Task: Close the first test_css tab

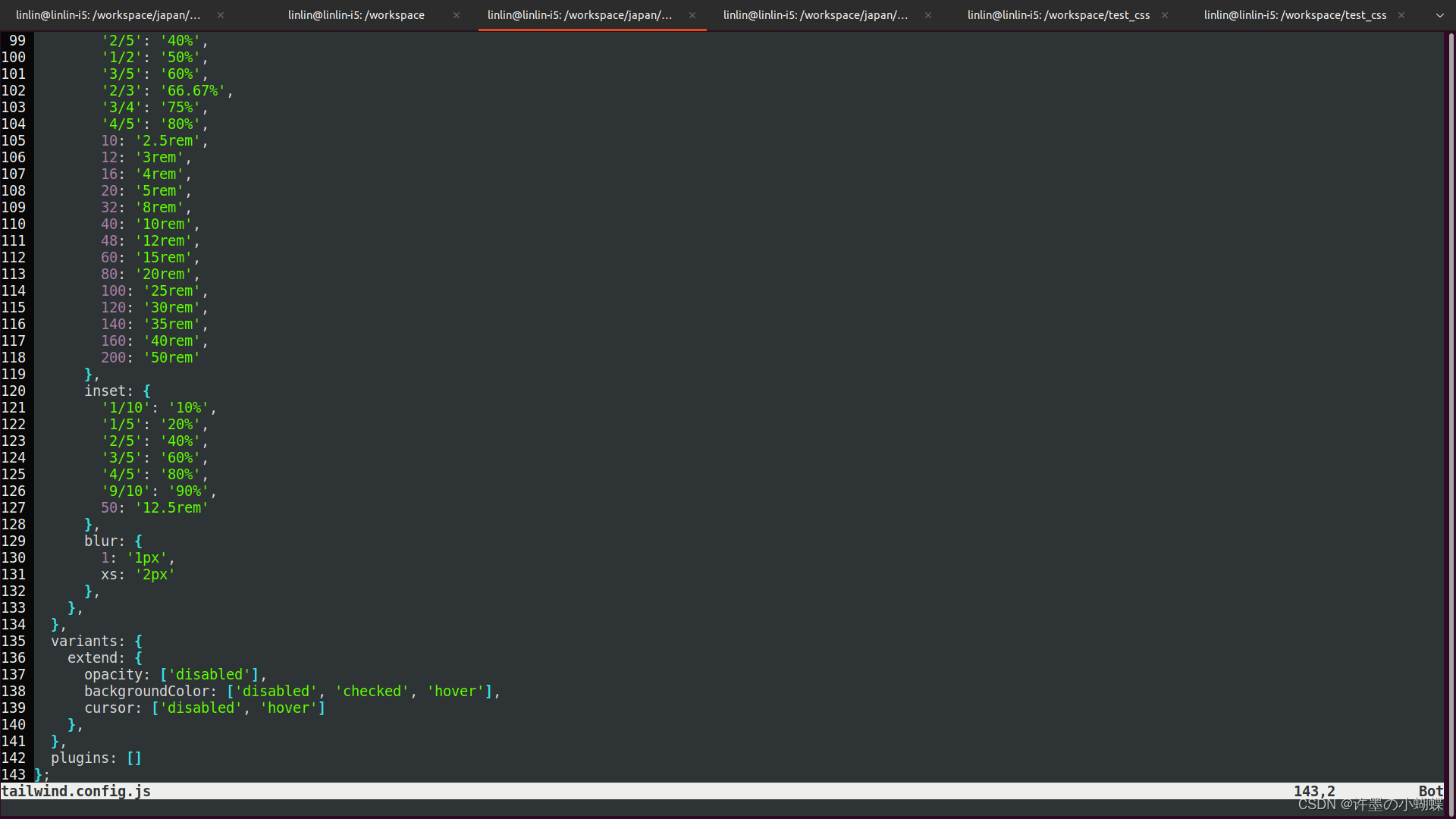Action: 1165,15
